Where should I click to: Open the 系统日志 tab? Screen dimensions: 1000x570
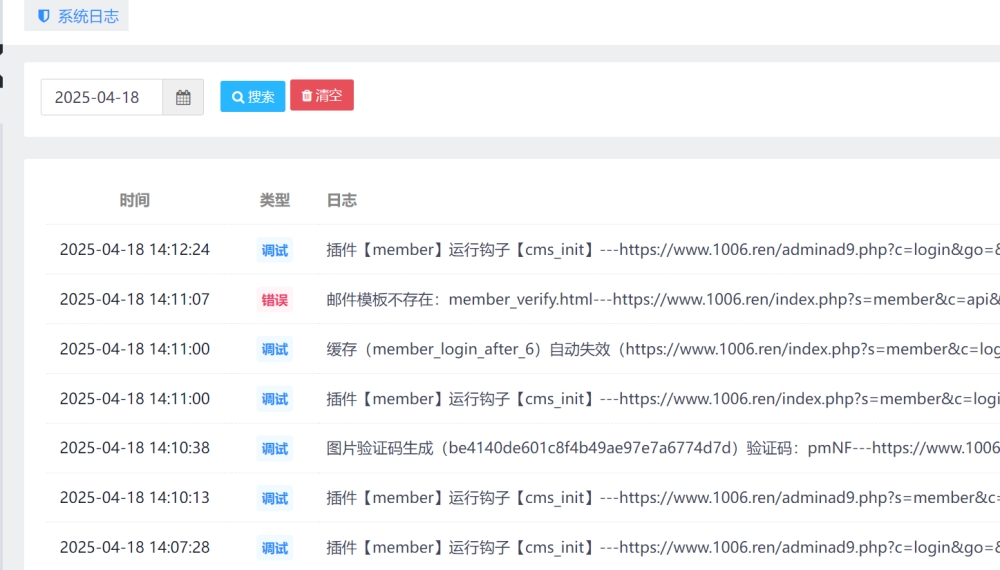[77, 15]
